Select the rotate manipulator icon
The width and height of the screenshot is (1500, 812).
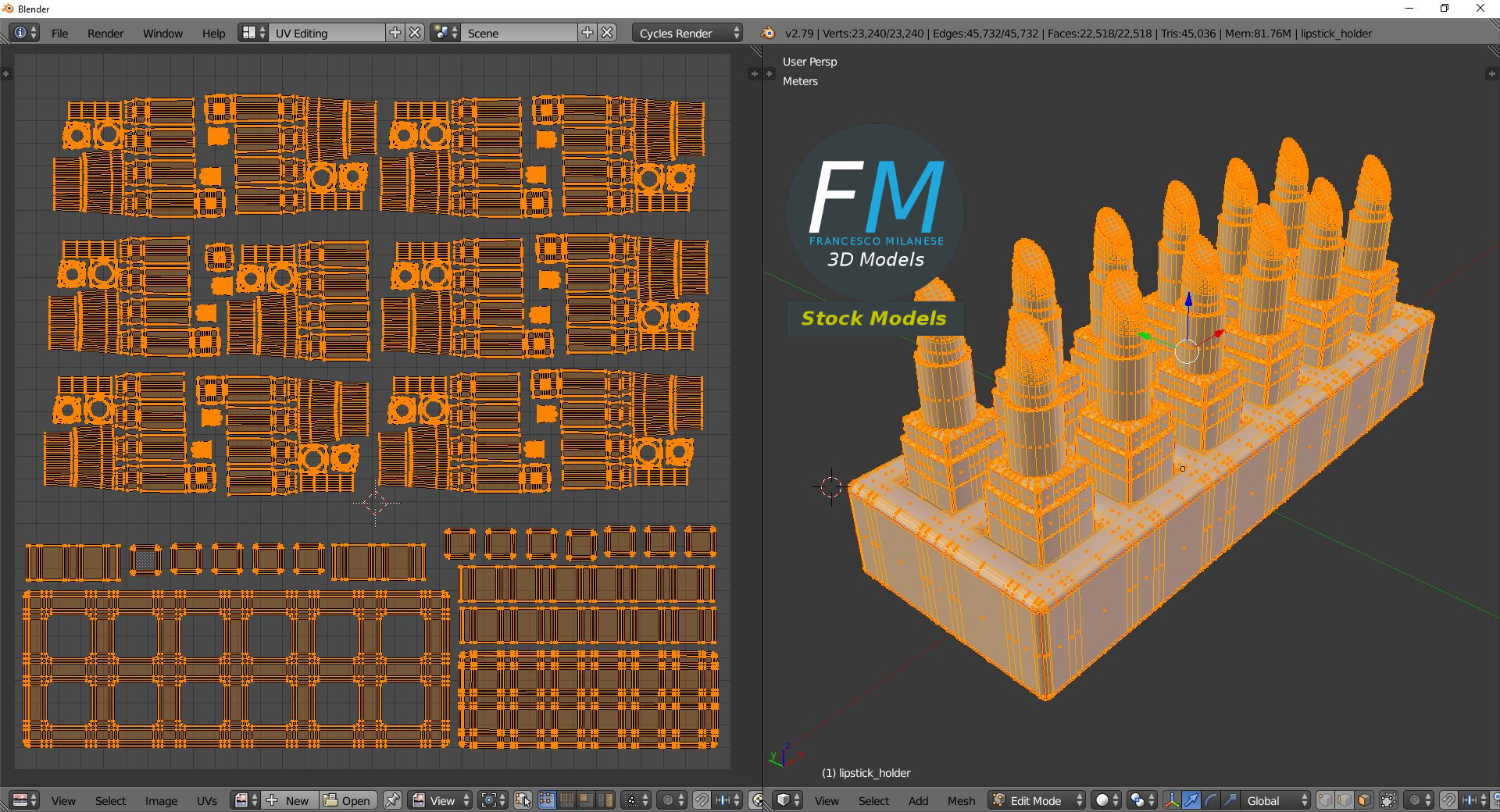click(1210, 800)
